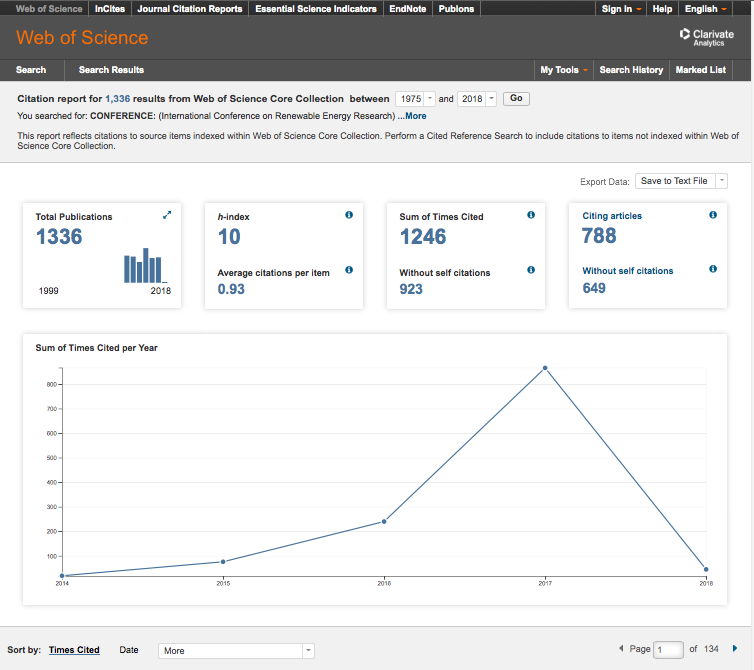Screen dimensions: 754x670
Task: Open Search History
Action: 631,70
